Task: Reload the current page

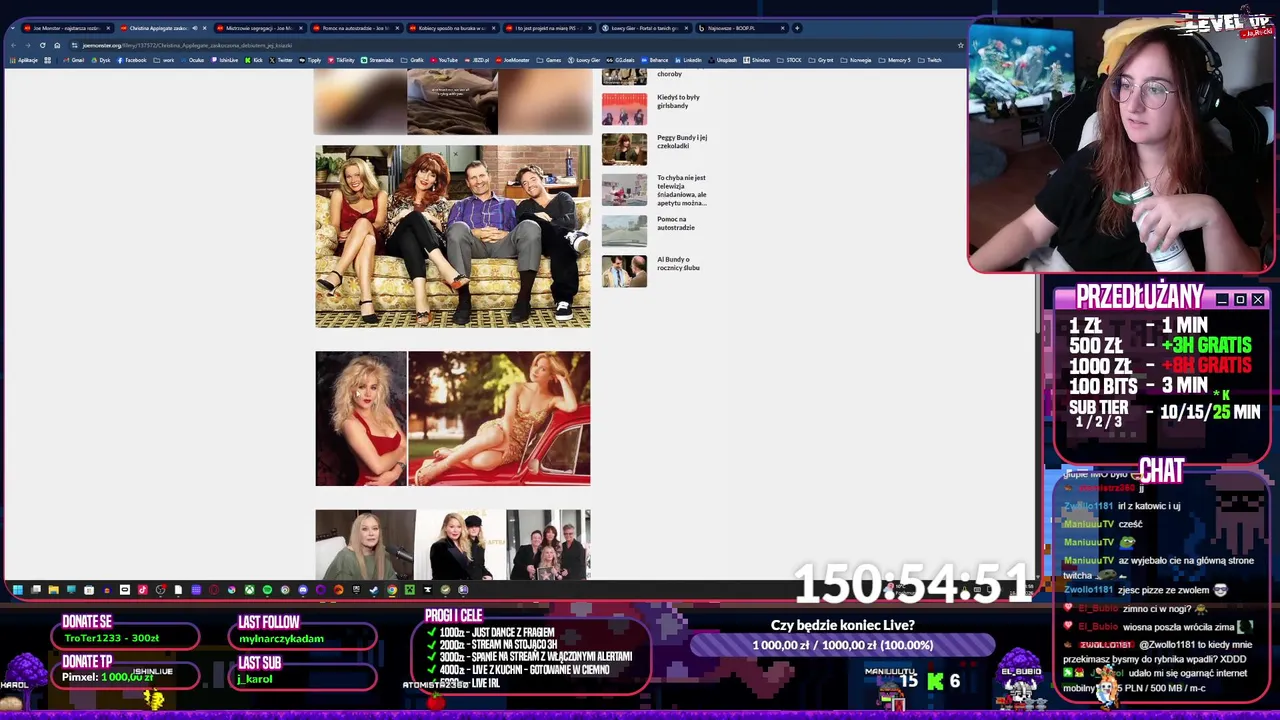Action: 42,45
